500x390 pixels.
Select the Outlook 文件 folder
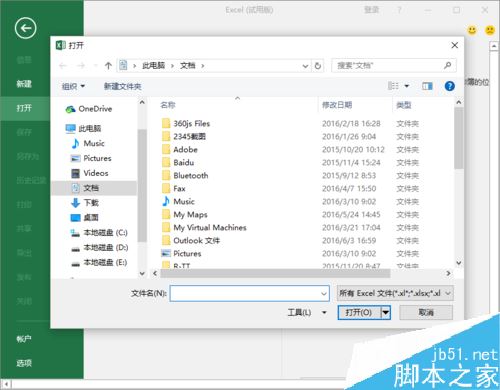pyautogui.click(x=191, y=241)
